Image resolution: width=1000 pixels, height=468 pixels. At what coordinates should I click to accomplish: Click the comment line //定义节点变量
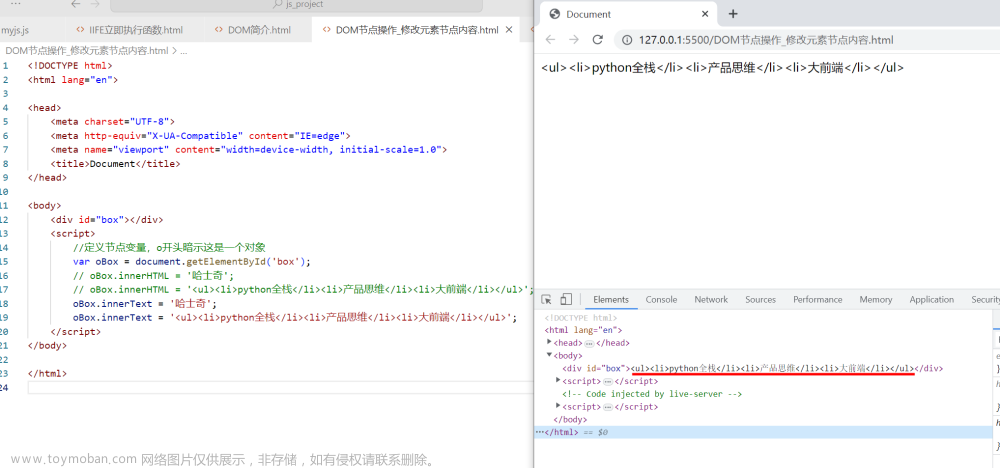pyautogui.click(x=169, y=247)
